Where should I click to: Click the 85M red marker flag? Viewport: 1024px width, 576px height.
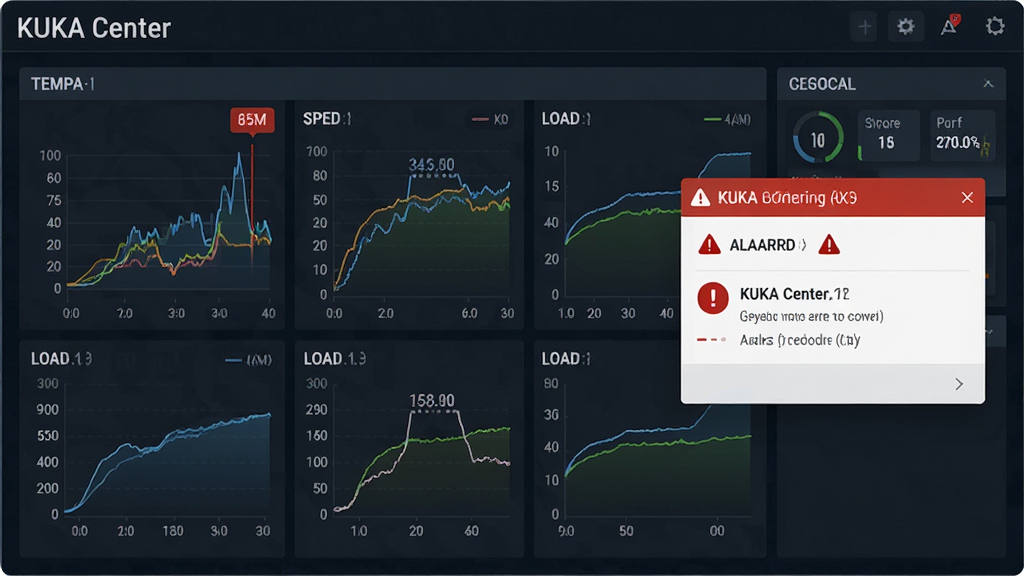[252, 121]
